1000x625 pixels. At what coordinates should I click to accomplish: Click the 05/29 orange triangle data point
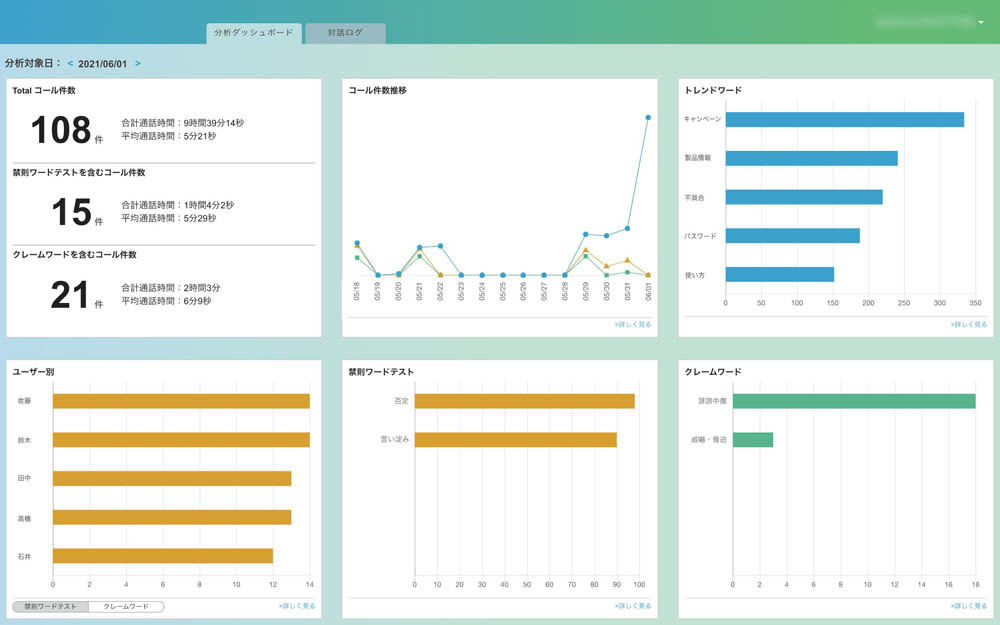click(x=585, y=250)
